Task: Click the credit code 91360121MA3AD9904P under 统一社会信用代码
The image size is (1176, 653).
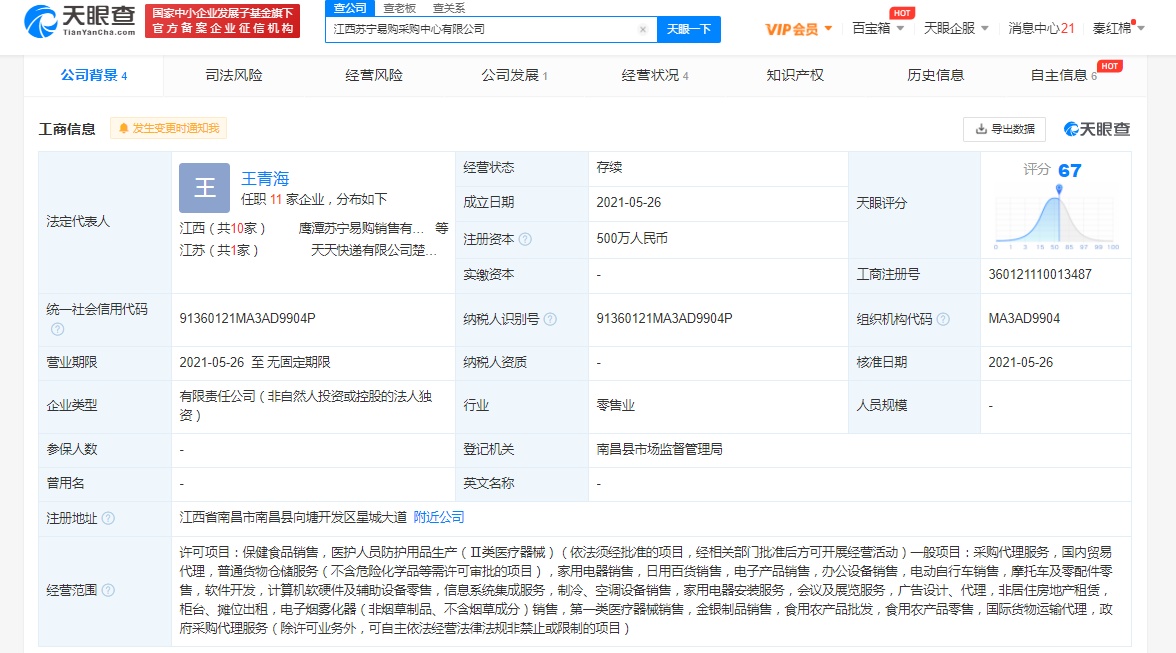Action: coord(248,319)
